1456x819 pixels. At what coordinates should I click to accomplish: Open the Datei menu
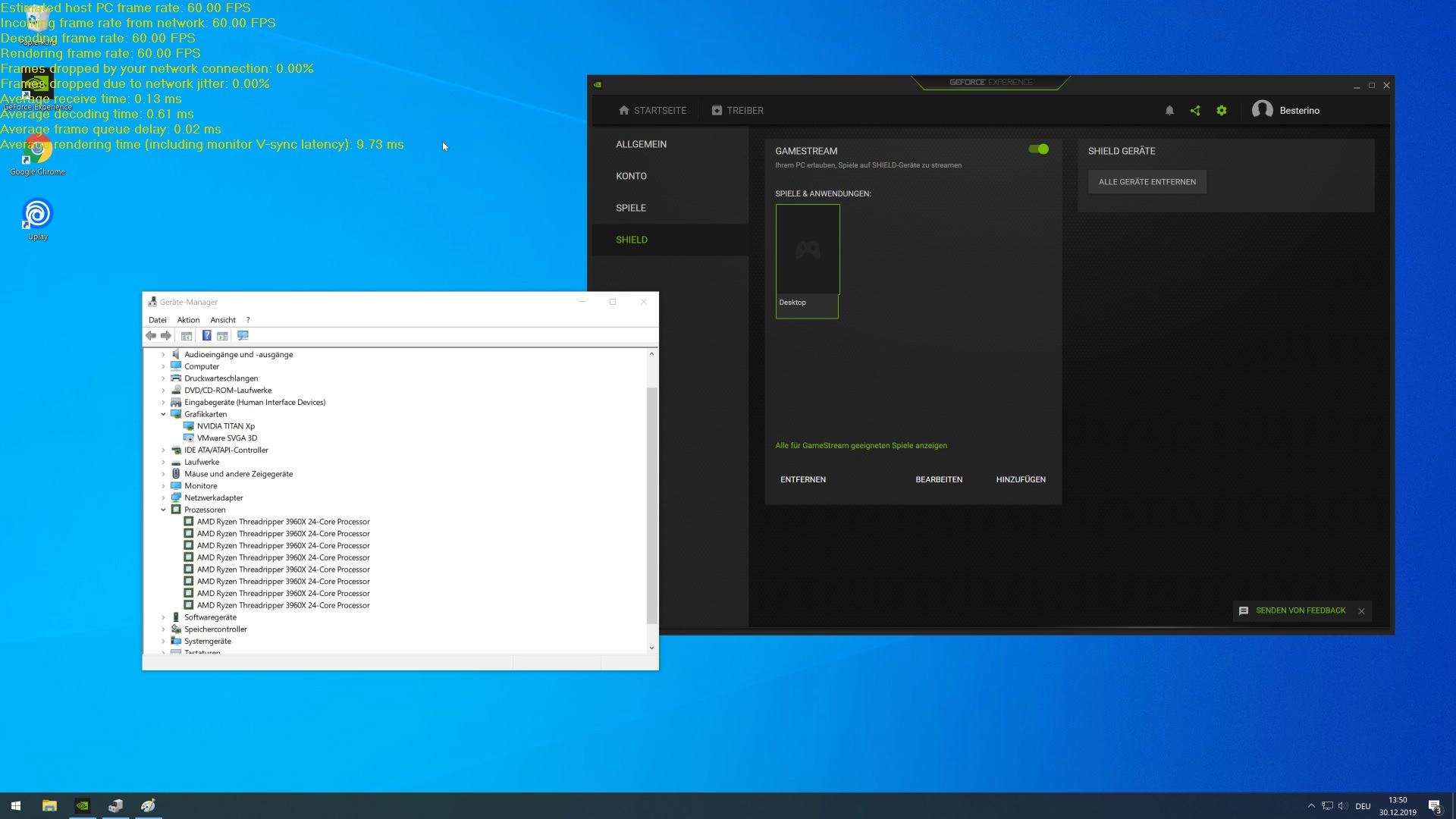click(x=157, y=320)
